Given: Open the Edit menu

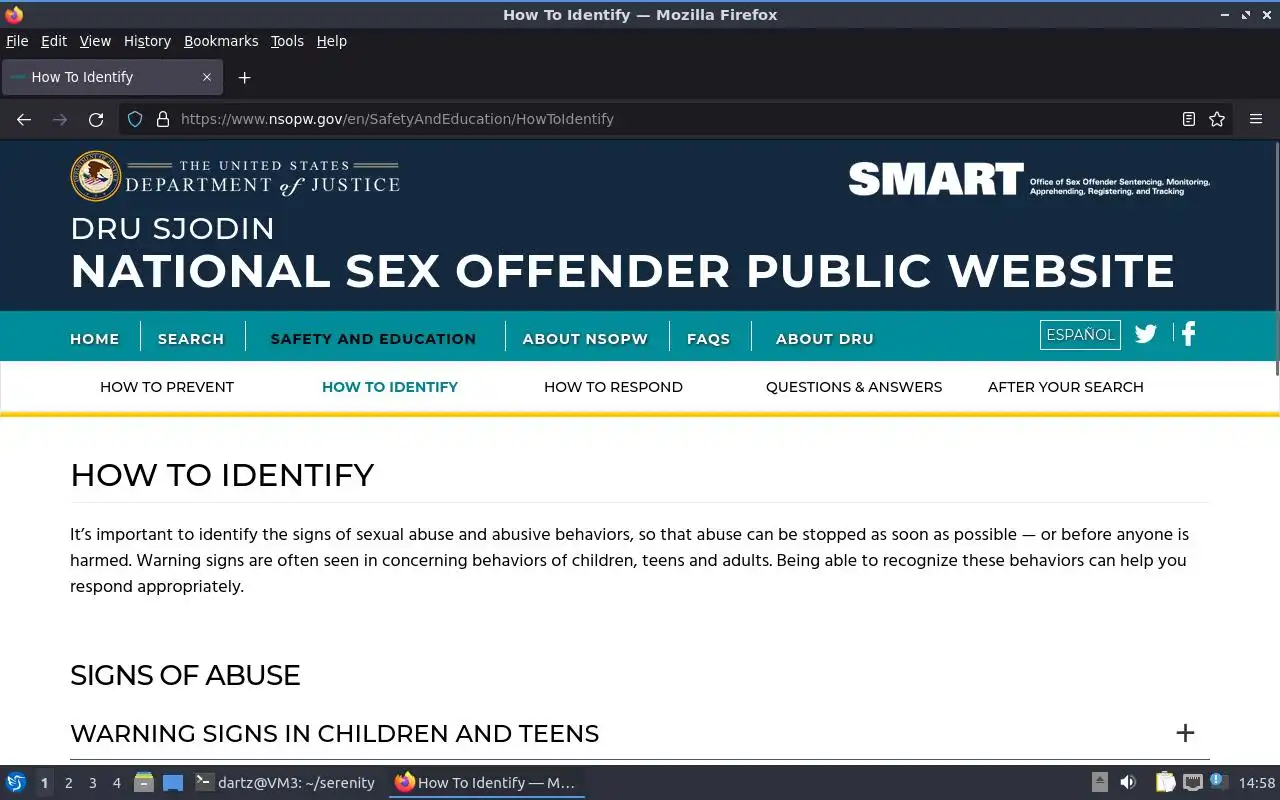Looking at the screenshot, I should 54,41.
